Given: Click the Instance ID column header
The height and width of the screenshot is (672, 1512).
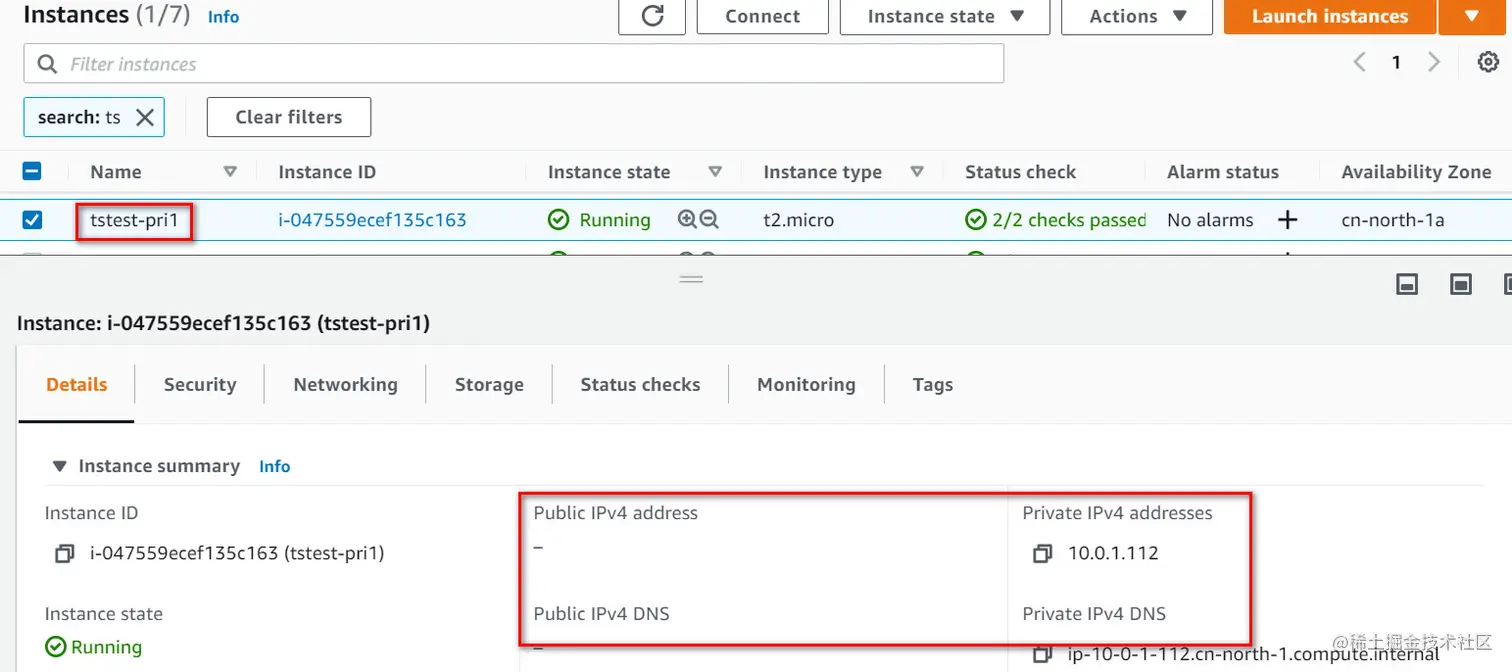Looking at the screenshot, I should [x=327, y=172].
